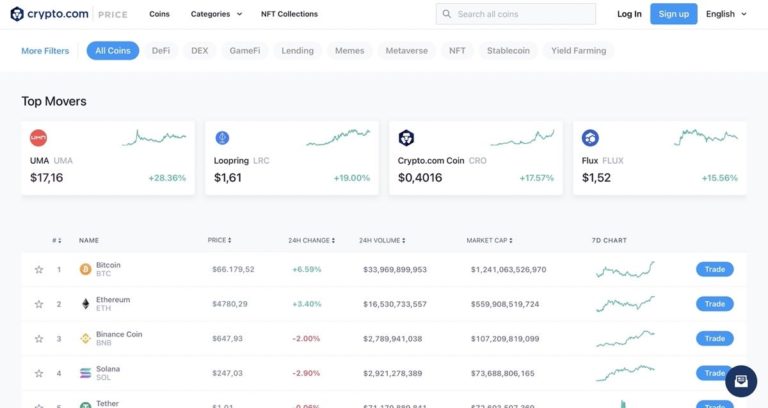Open Bitcoin 7D chart sparkline
The image size is (768, 408).
pos(625,269)
